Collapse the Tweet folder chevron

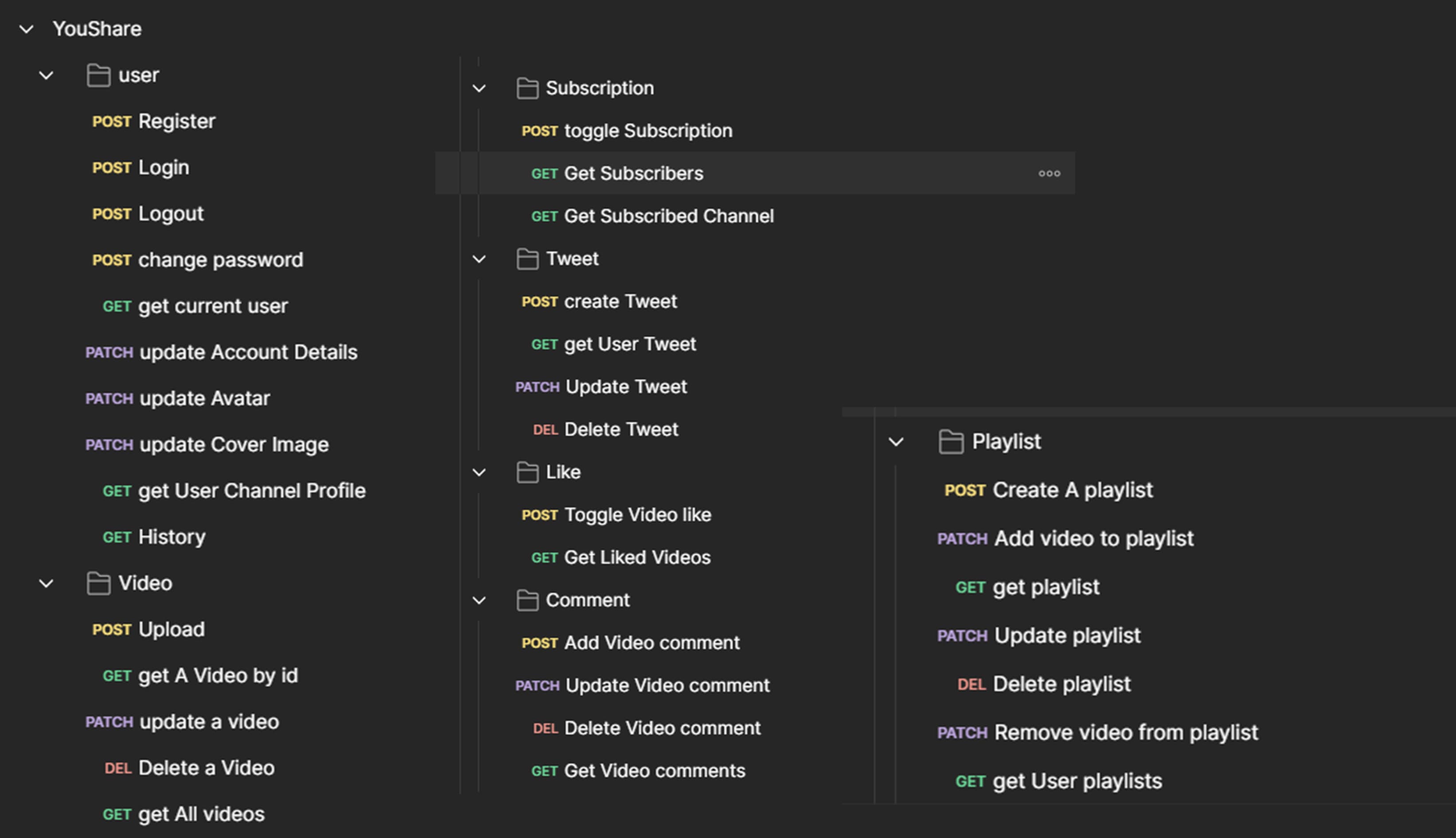[x=479, y=259]
